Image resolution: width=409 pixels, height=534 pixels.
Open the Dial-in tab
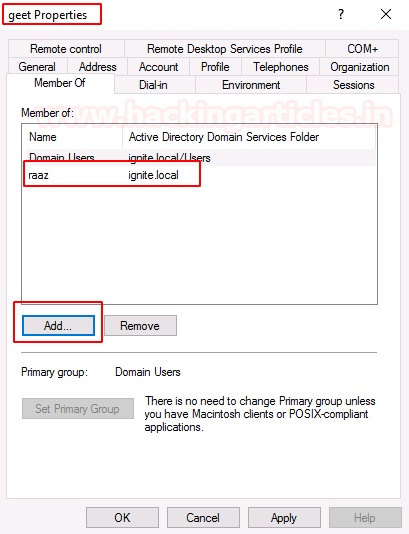[x=153, y=85]
